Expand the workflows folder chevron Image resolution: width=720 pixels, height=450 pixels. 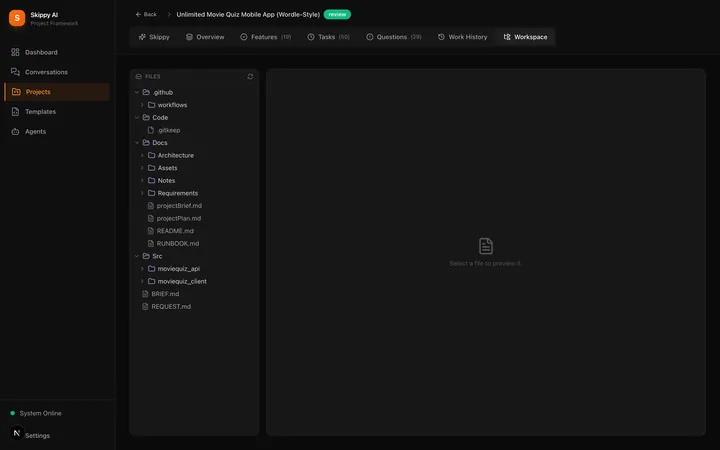[142, 105]
